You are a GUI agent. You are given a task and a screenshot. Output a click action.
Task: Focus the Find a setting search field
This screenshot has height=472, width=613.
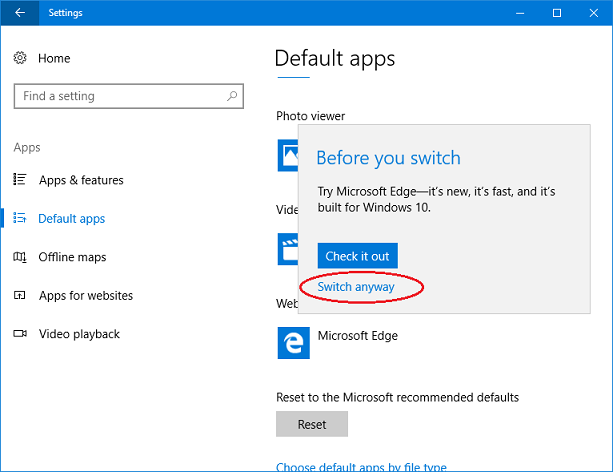(120, 96)
